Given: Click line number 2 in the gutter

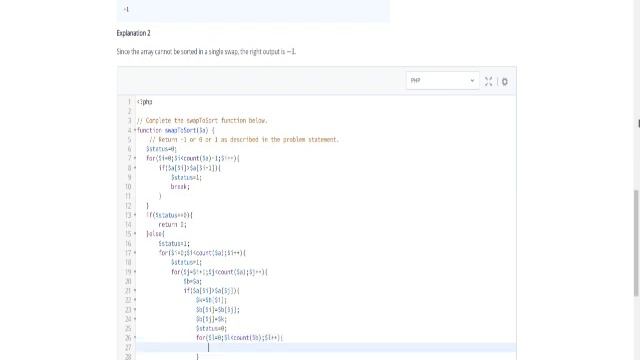Looking at the screenshot, I should click(130, 111).
